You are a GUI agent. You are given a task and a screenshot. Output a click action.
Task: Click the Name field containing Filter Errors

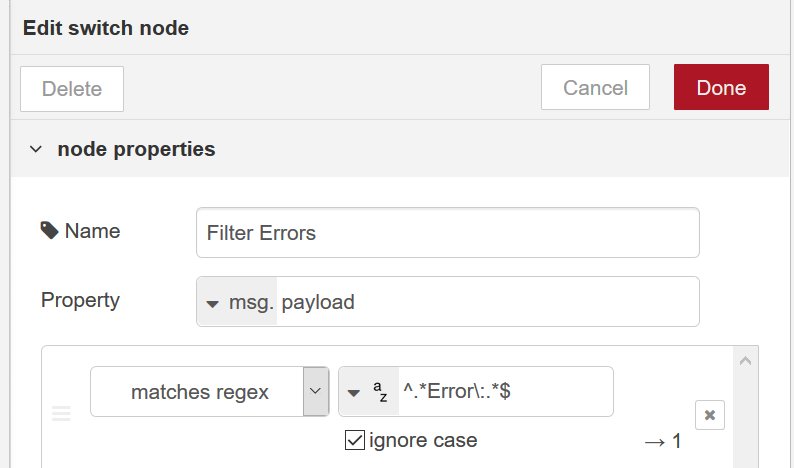pos(448,232)
